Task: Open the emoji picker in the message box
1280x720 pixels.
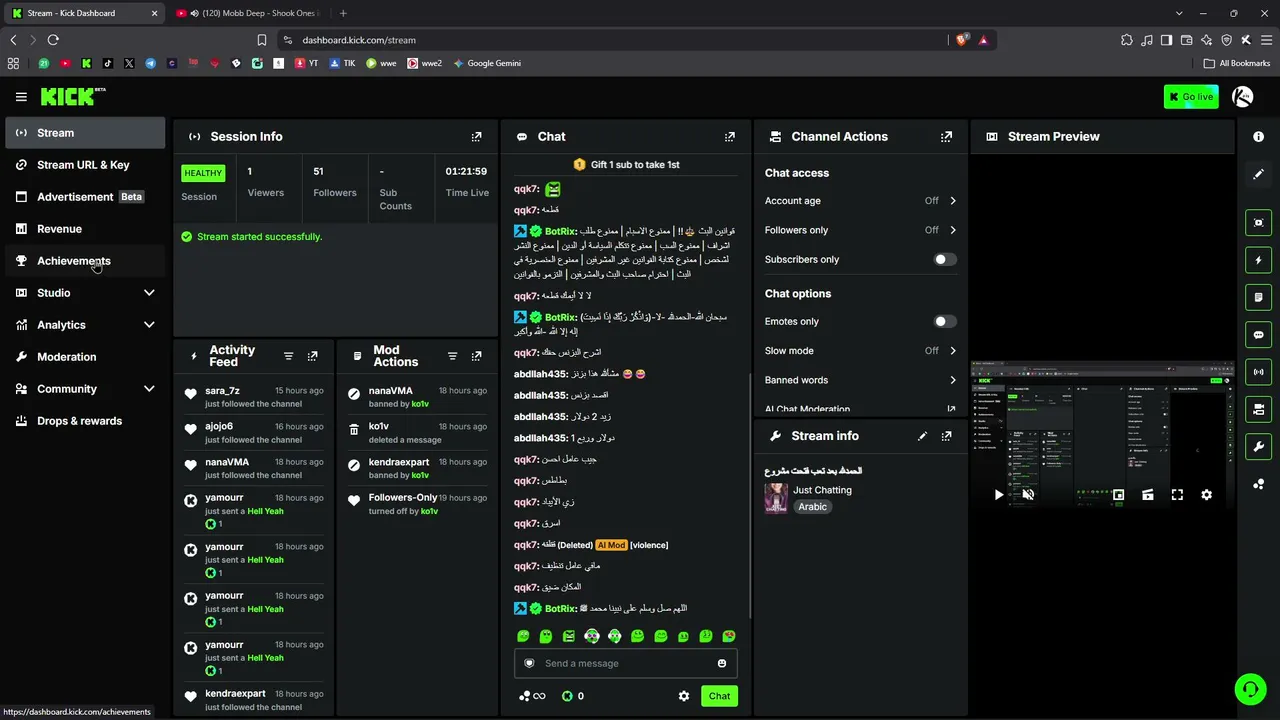Action: point(721,663)
